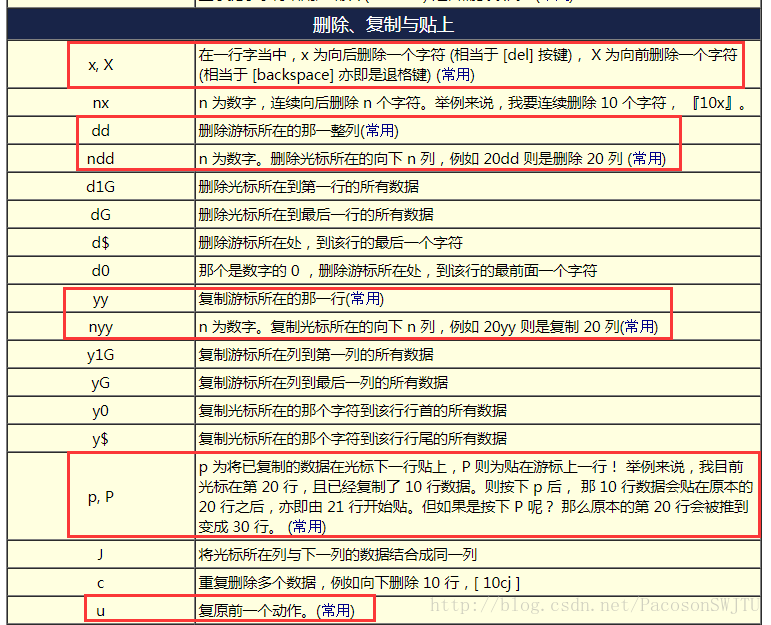The width and height of the screenshot is (771, 625).
Task: Click the y$ description about 行尾
Action: tap(353, 439)
